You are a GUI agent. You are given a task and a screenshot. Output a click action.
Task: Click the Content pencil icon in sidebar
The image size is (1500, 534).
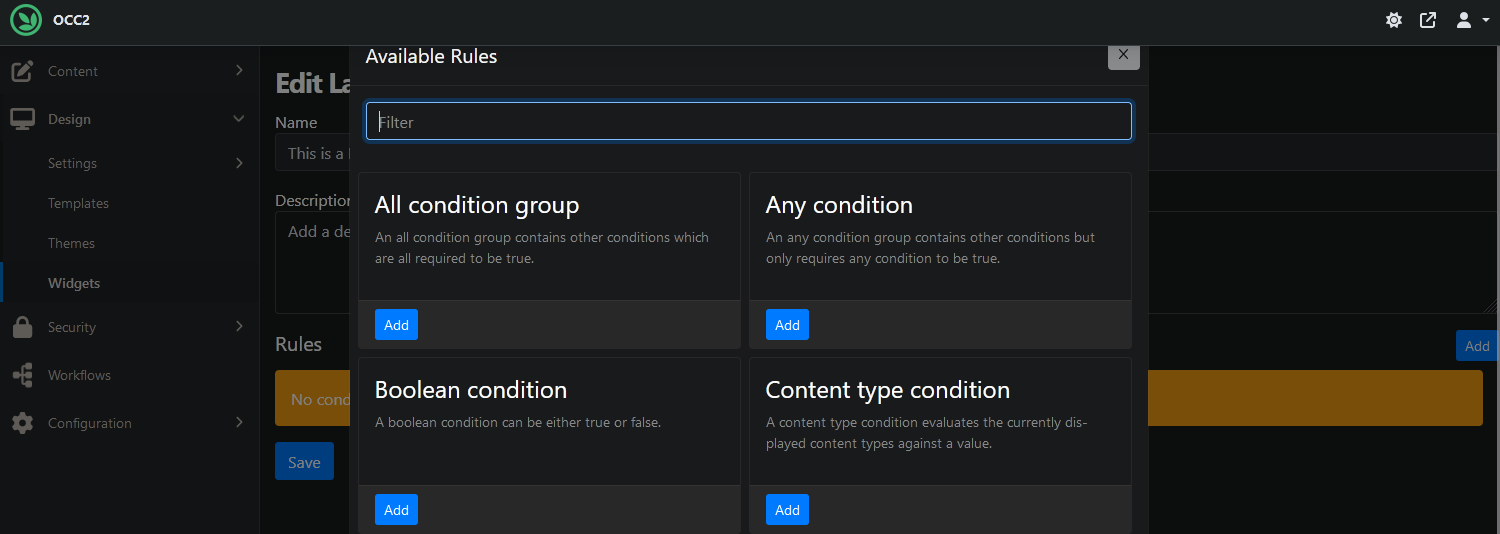click(x=22, y=71)
